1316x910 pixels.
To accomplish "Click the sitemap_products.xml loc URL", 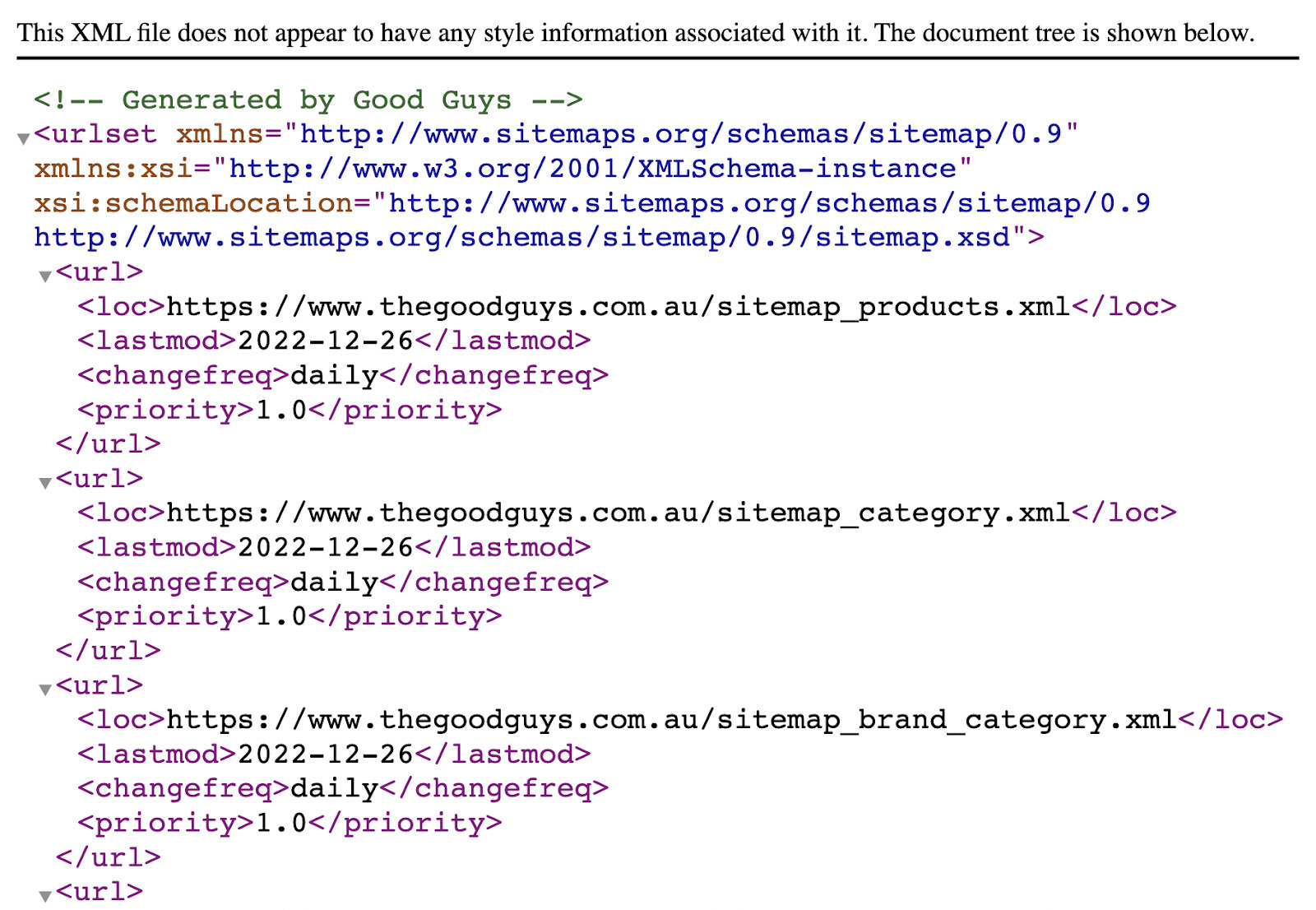I will pos(619,307).
